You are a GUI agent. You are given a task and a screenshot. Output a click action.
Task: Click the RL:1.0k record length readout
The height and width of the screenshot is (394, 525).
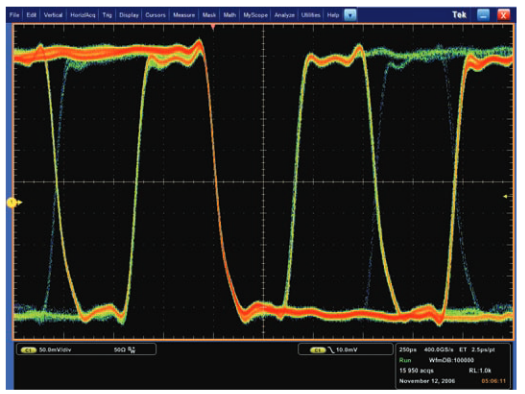coord(480,371)
